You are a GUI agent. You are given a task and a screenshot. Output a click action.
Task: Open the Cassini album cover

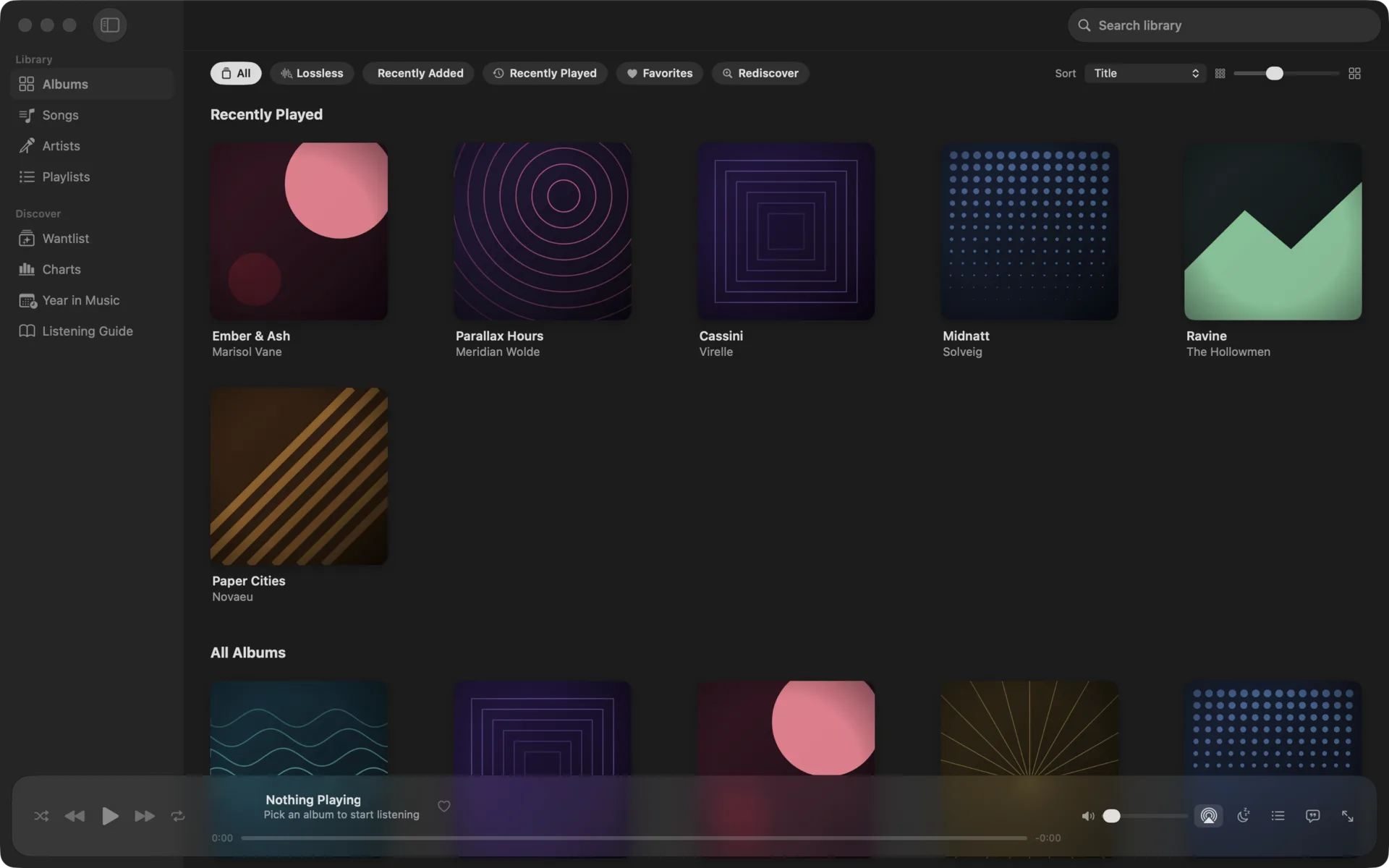[x=786, y=231]
